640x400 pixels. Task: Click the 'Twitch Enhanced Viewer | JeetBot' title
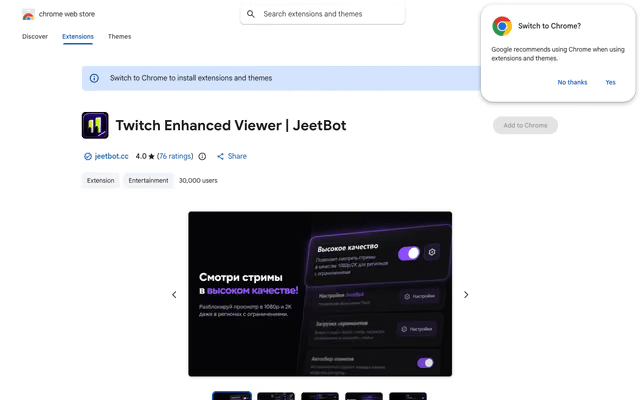point(231,125)
